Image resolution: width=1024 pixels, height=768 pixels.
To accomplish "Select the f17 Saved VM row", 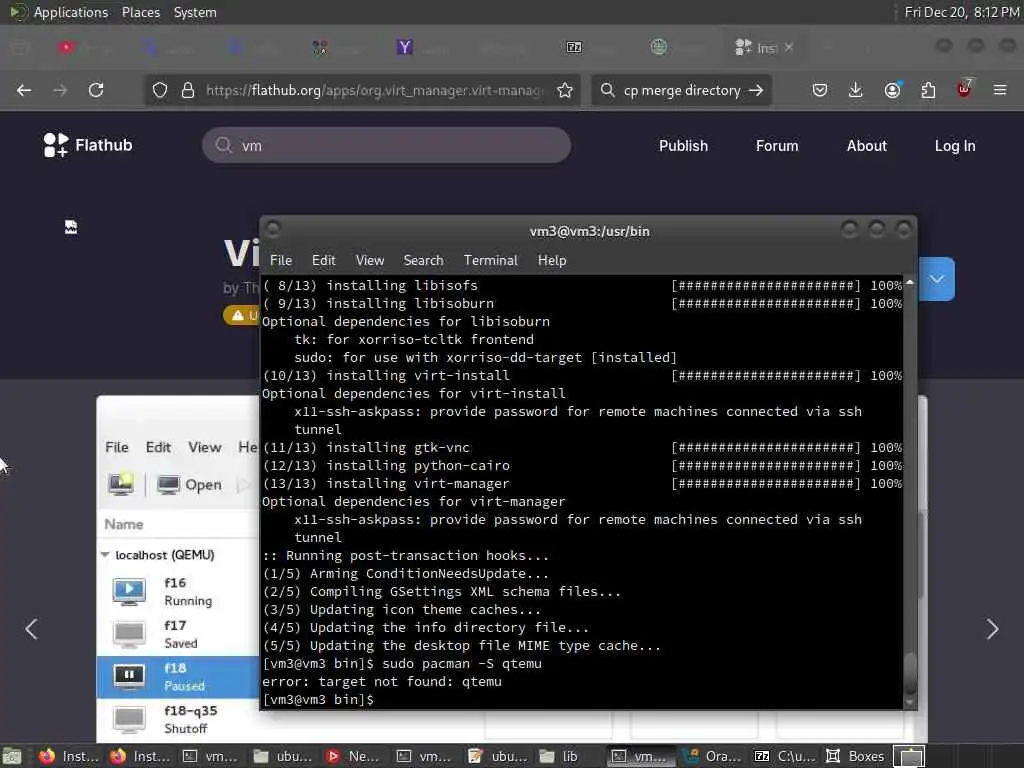I will [x=178, y=634].
